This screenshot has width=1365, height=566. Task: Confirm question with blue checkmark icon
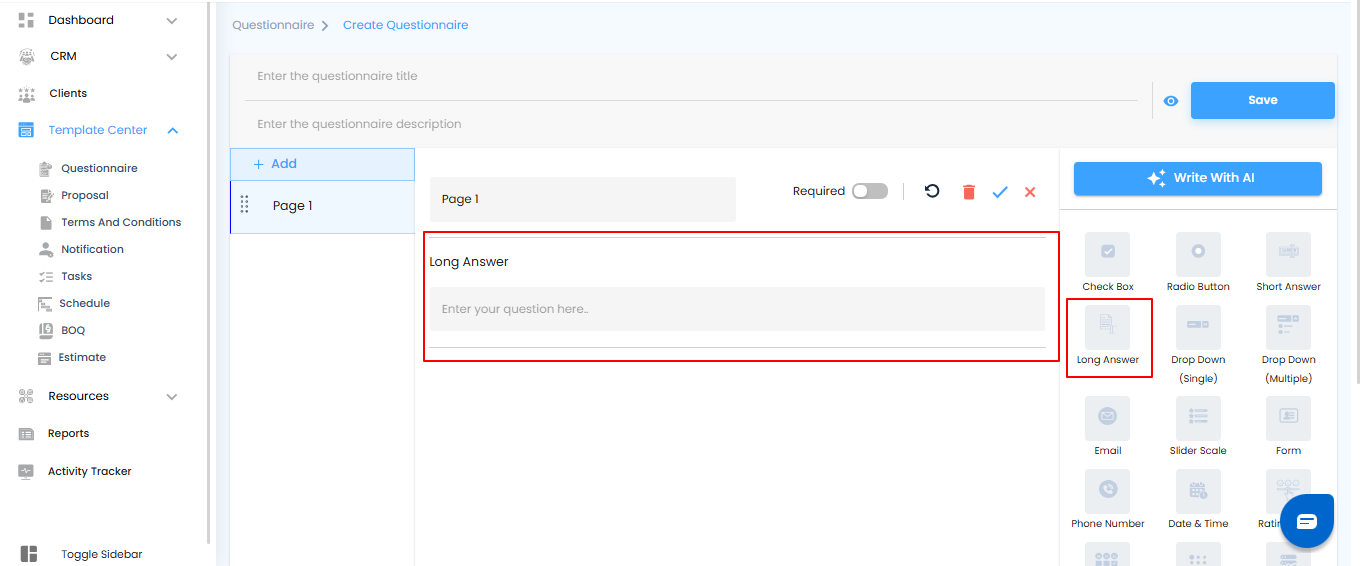point(1000,192)
